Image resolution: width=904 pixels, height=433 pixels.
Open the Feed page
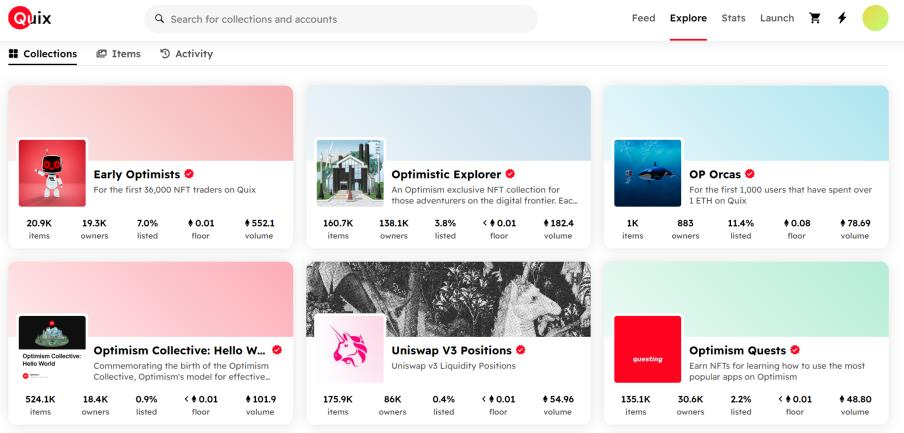click(643, 18)
